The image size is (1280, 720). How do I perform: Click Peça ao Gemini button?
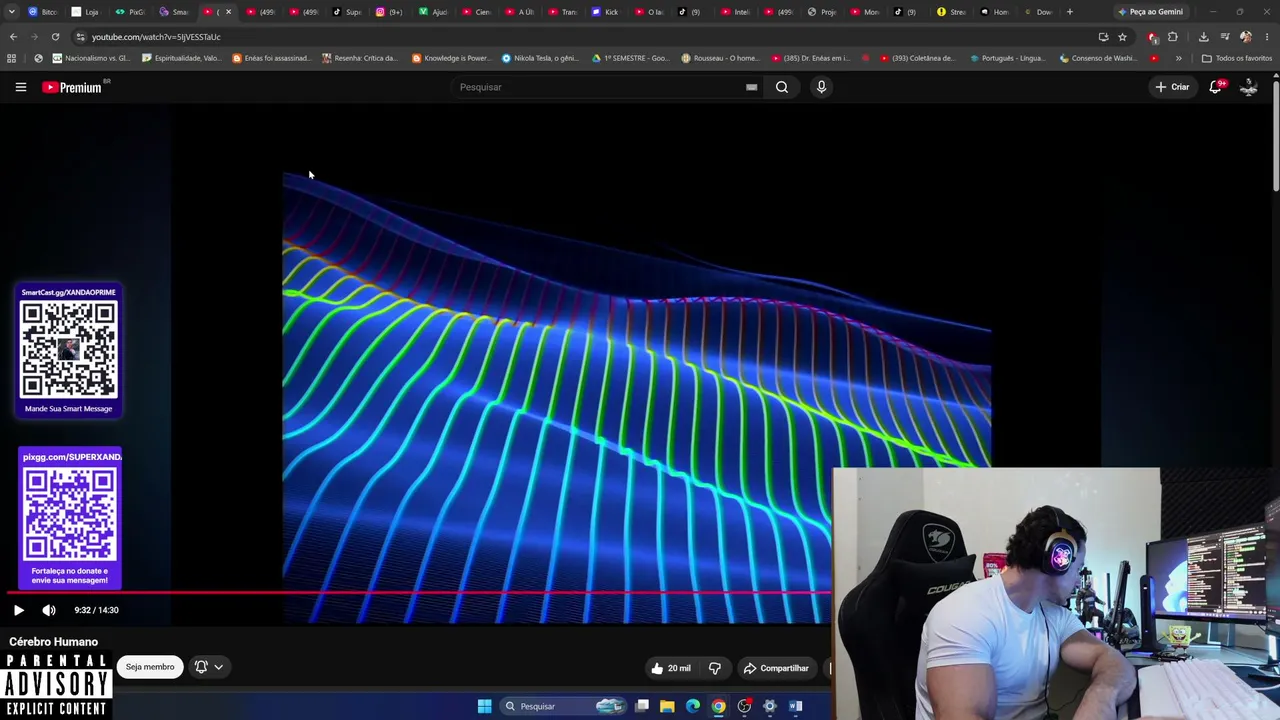point(1150,12)
